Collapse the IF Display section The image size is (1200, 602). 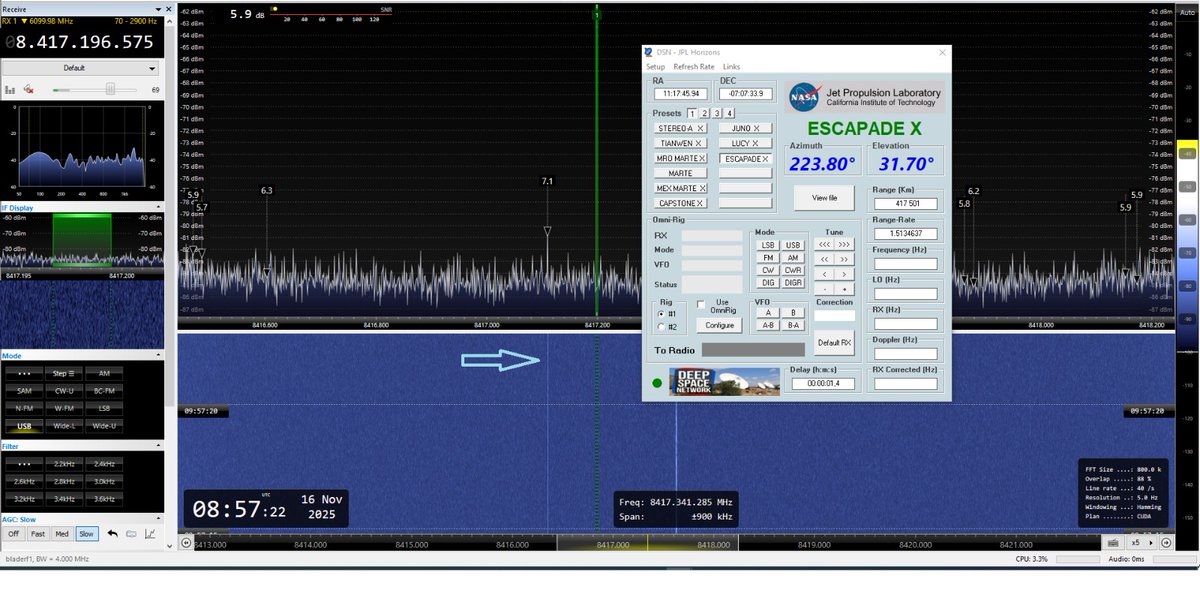pos(158,208)
